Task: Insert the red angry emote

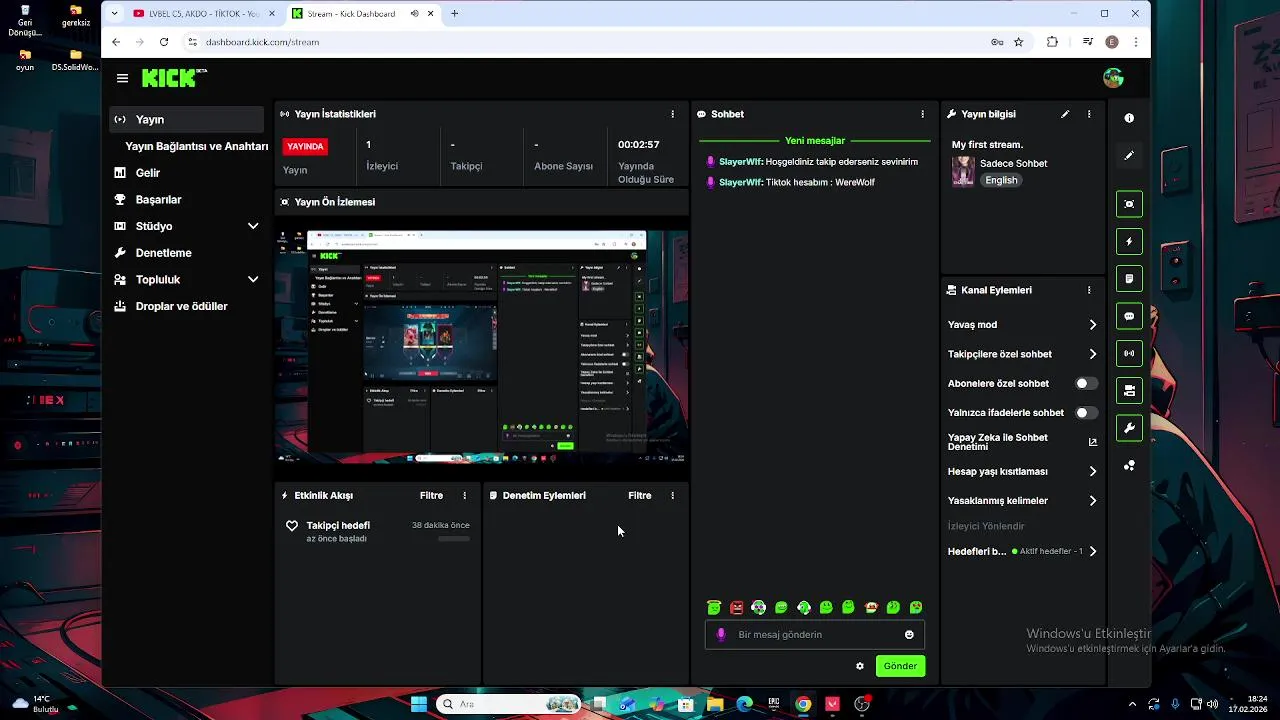Action: pos(737,607)
